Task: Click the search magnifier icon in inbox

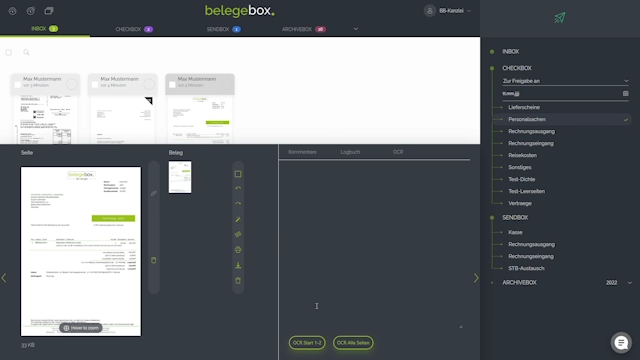Action: click(x=26, y=52)
